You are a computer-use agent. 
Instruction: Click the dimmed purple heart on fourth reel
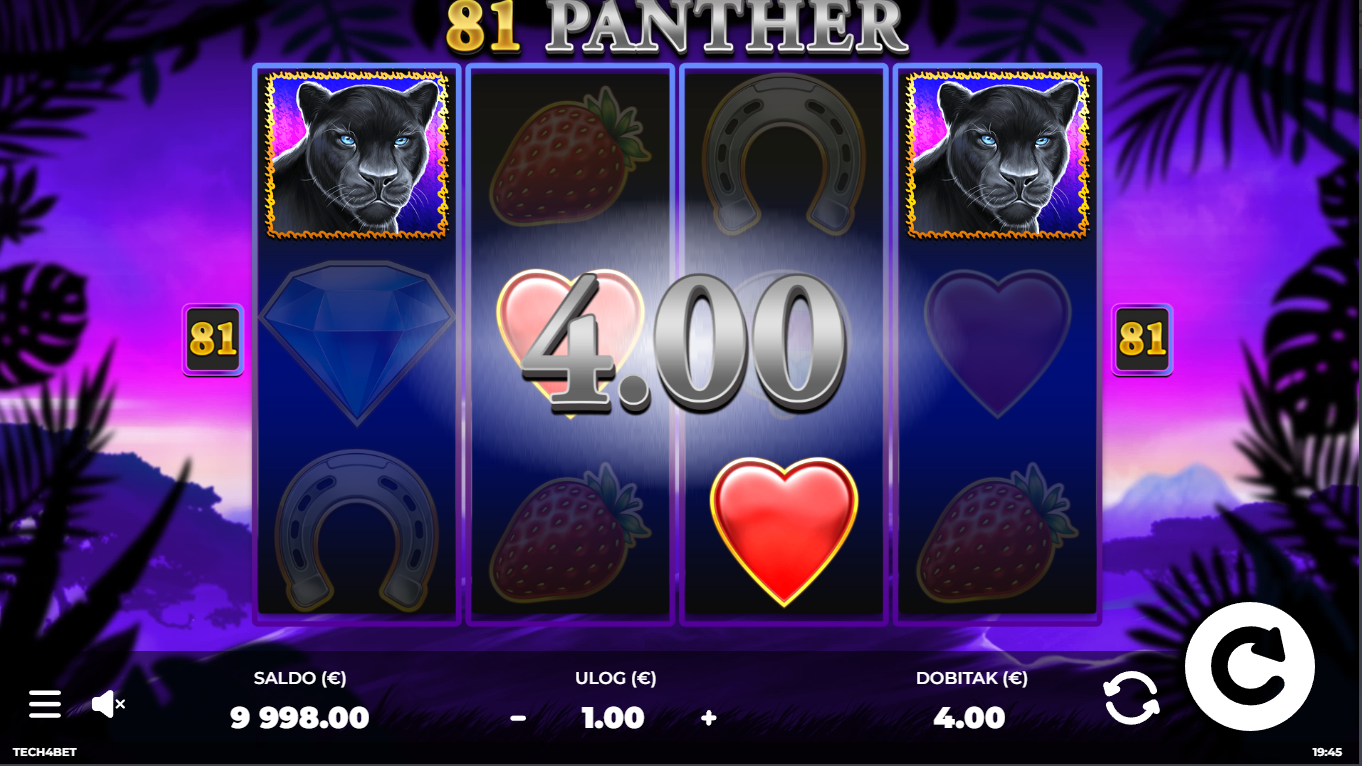coord(997,342)
